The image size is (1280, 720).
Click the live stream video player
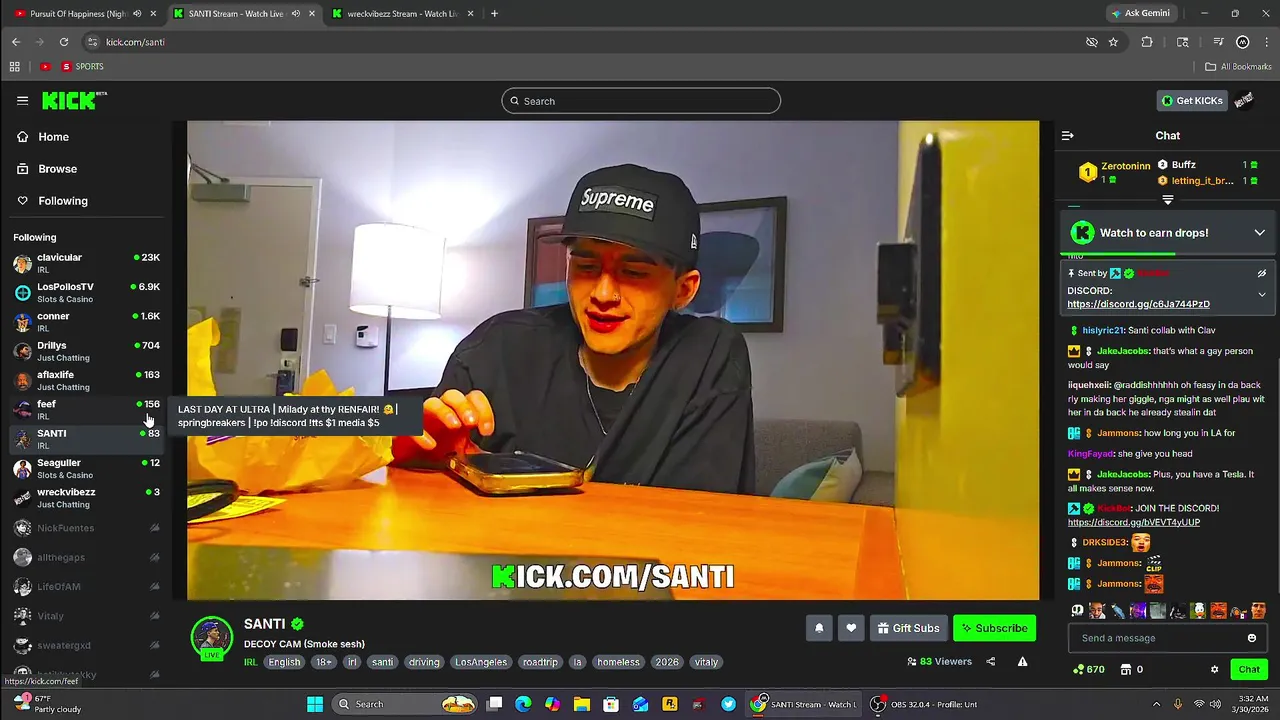[x=613, y=360]
